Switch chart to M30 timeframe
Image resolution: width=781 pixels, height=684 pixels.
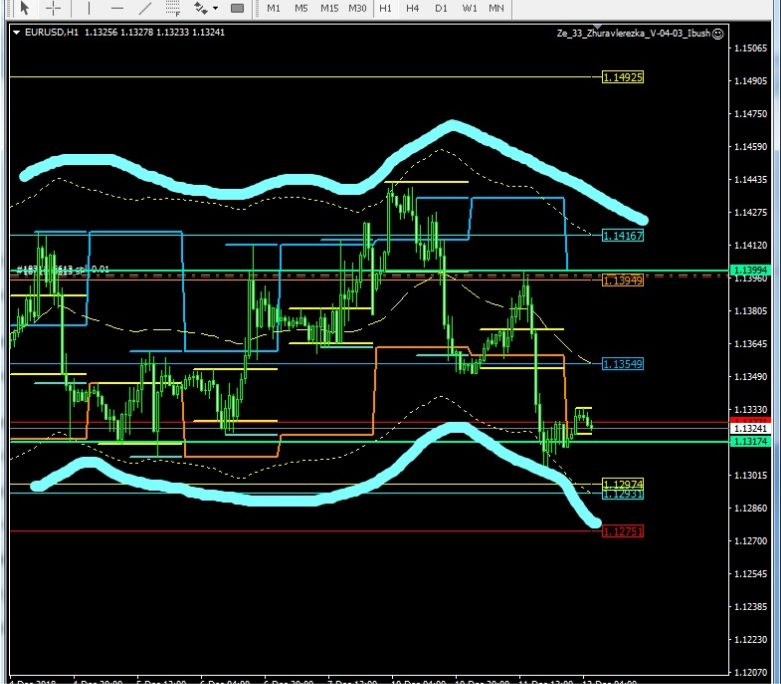click(x=357, y=8)
